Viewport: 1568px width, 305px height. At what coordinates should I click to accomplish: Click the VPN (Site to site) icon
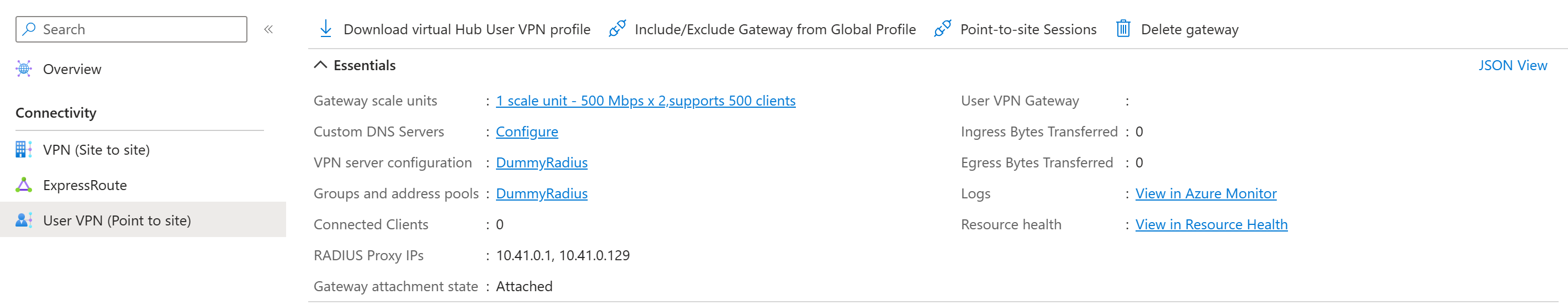pos(24,150)
